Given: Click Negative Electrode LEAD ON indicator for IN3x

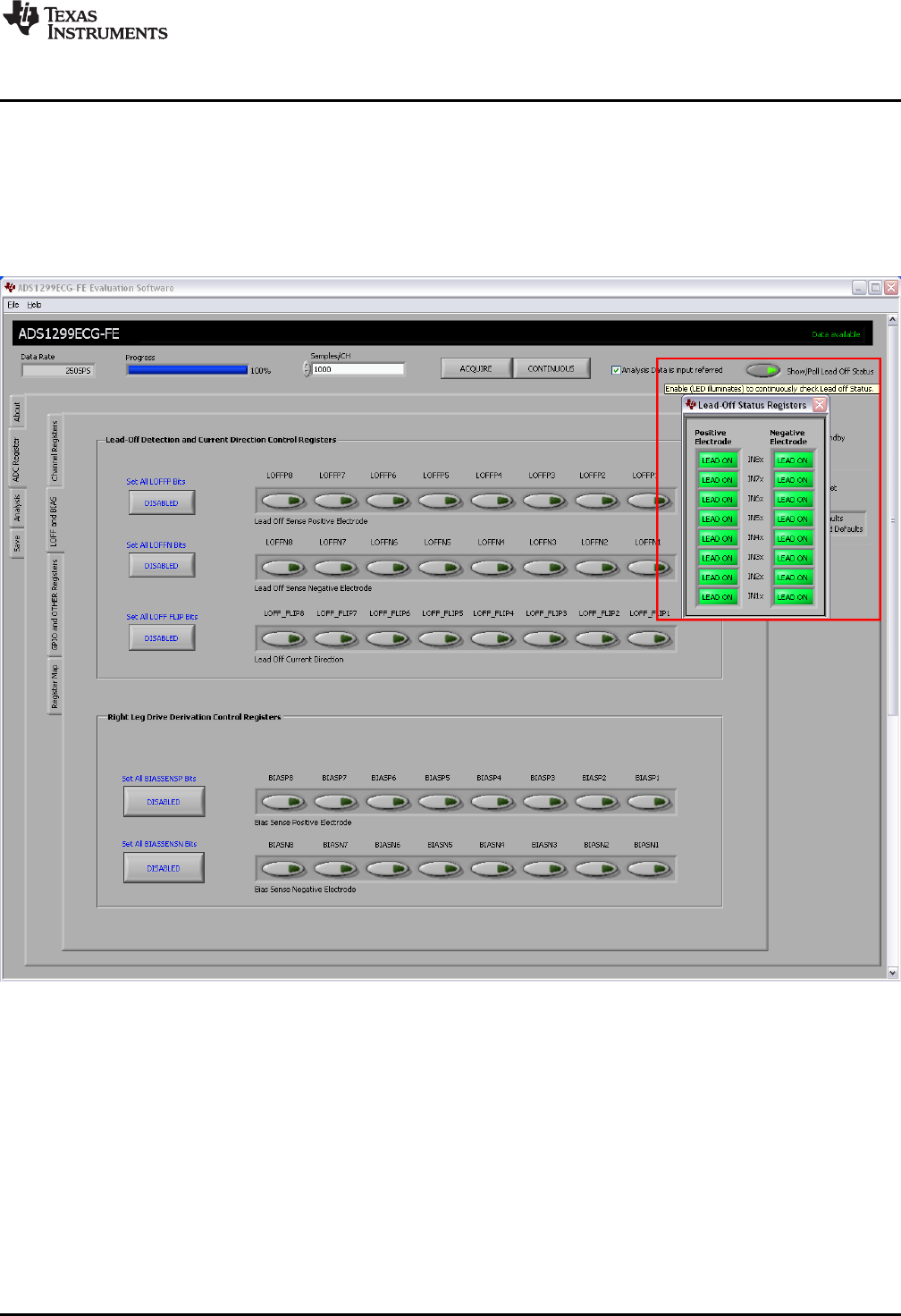Looking at the screenshot, I should click(x=793, y=558).
